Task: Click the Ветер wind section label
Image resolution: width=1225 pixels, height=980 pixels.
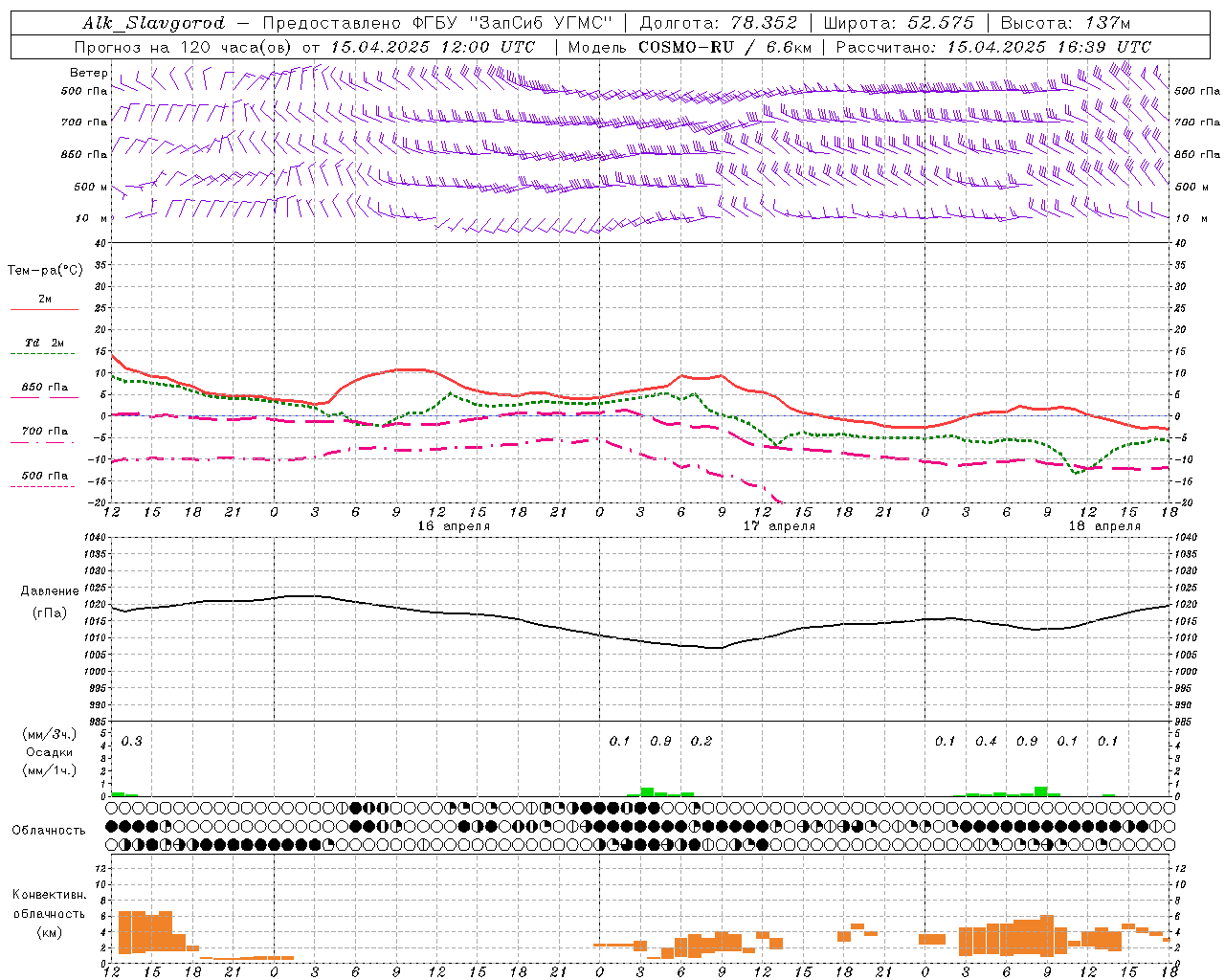Action: [x=88, y=73]
